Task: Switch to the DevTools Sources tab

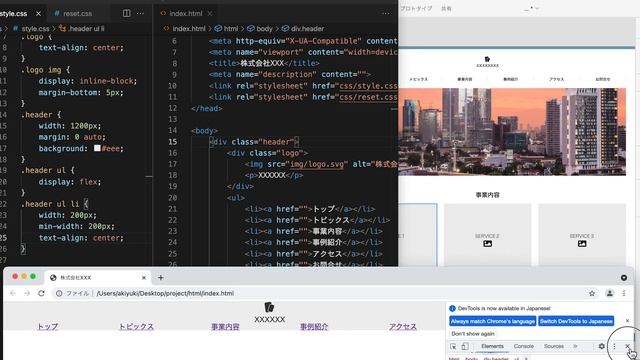Action: [x=553, y=346]
